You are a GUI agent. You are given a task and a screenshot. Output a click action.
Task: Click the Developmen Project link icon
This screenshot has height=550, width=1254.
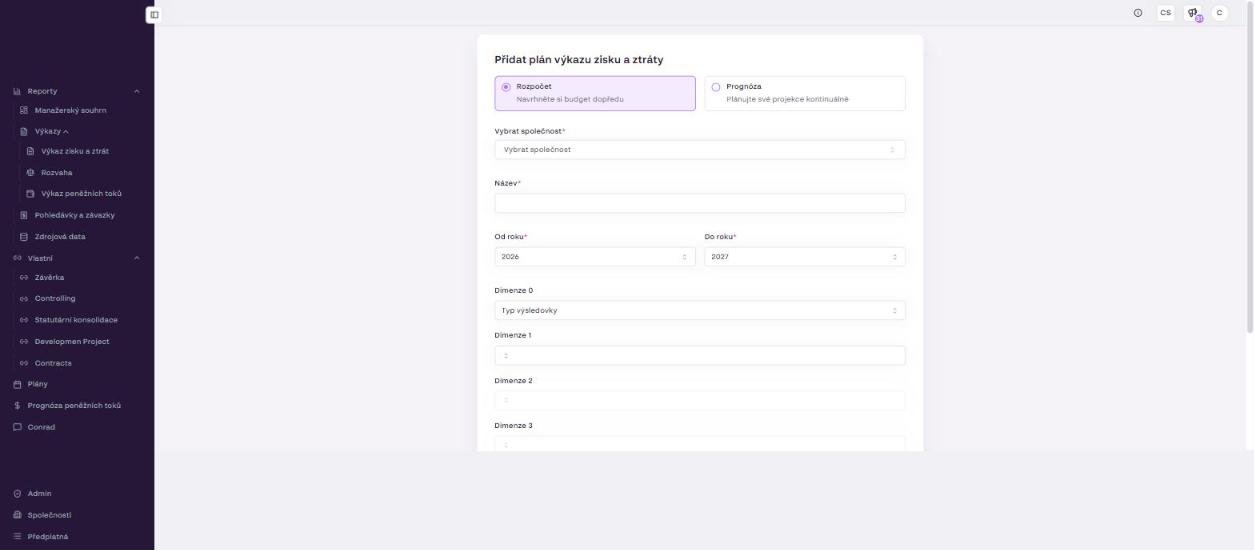click(x=24, y=341)
